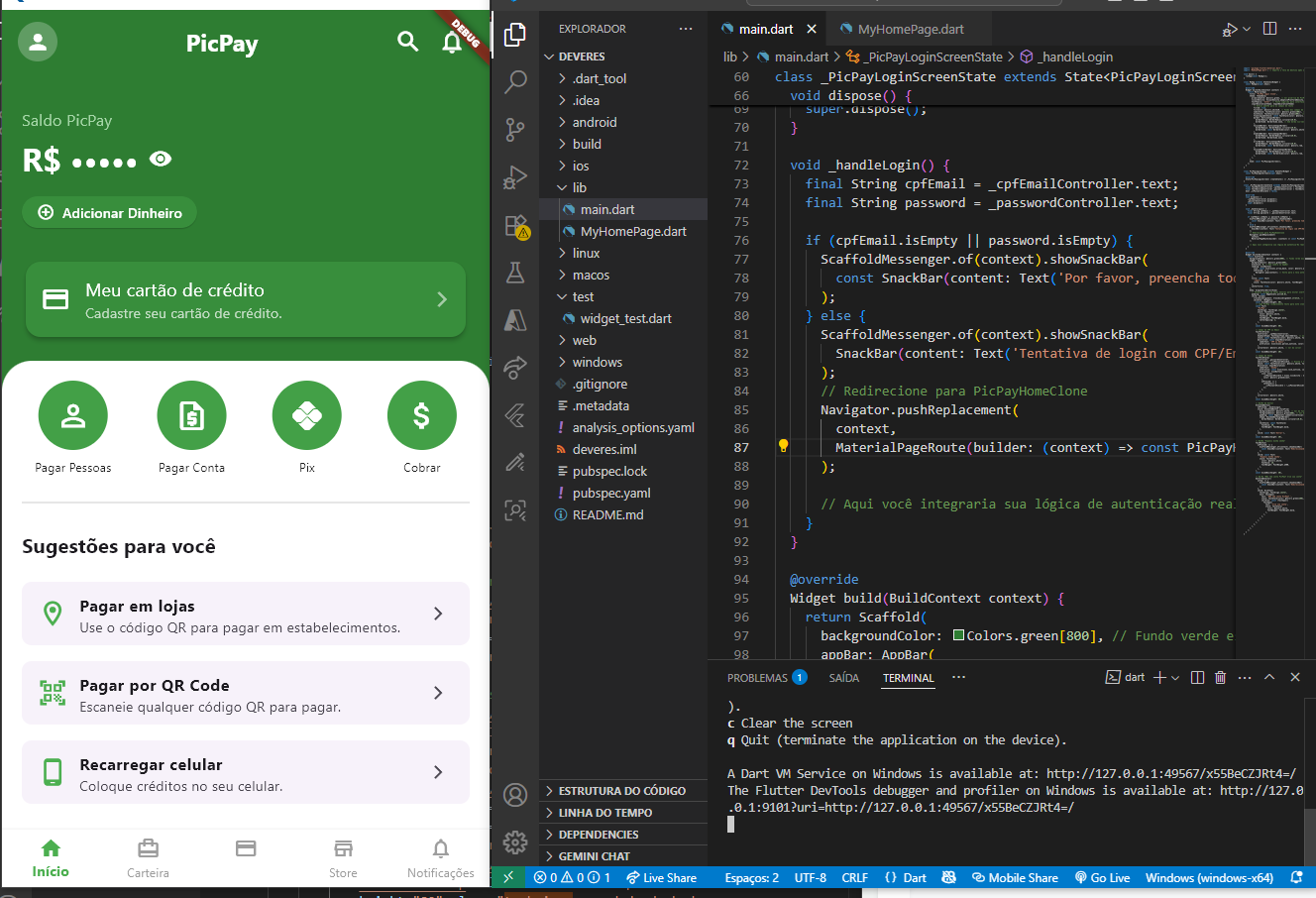This screenshot has height=898, width=1316.
Task: Open the profile avatar in PicPay app
Action: tap(38, 43)
